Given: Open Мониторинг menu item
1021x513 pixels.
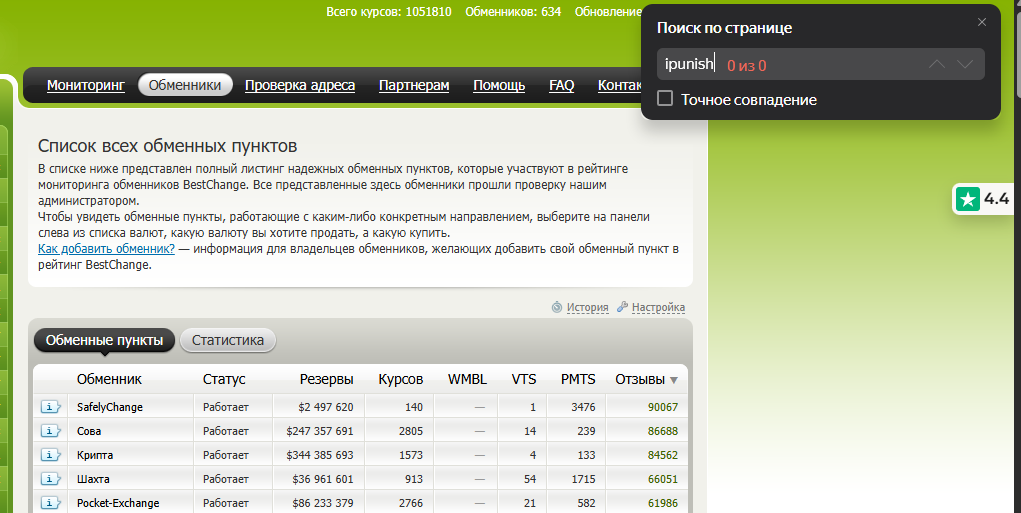Looking at the screenshot, I should [x=86, y=85].
